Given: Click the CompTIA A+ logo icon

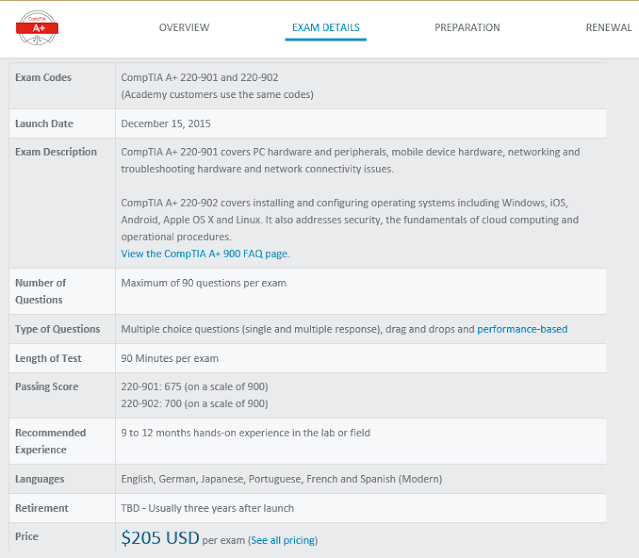Looking at the screenshot, I should point(37,27).
